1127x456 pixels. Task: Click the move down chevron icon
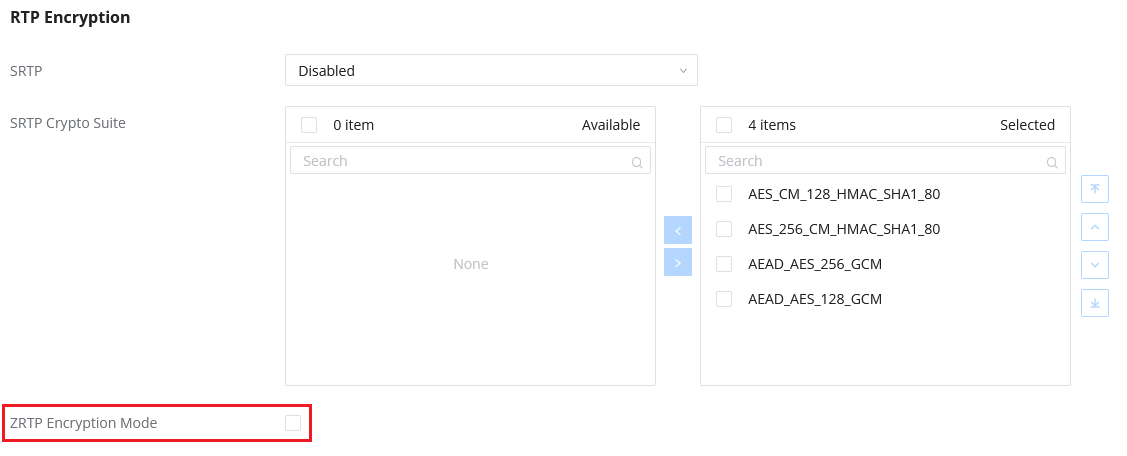tap(1095, 265)
